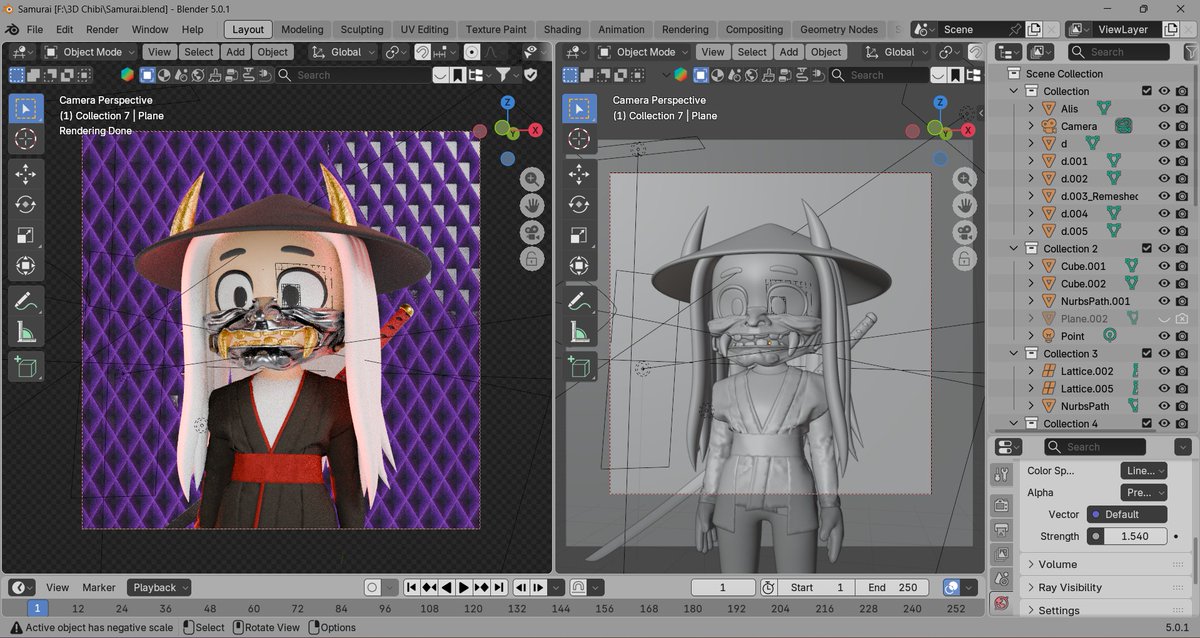
Task: Select the Rotate tool in left viewport
Action: coord(26,205)
